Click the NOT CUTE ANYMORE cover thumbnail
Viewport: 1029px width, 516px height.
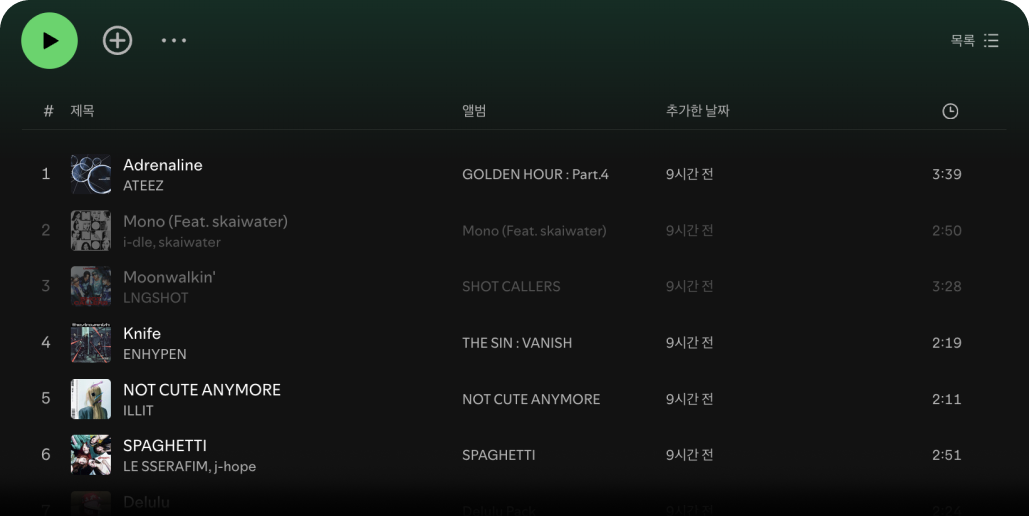point(91,399)
